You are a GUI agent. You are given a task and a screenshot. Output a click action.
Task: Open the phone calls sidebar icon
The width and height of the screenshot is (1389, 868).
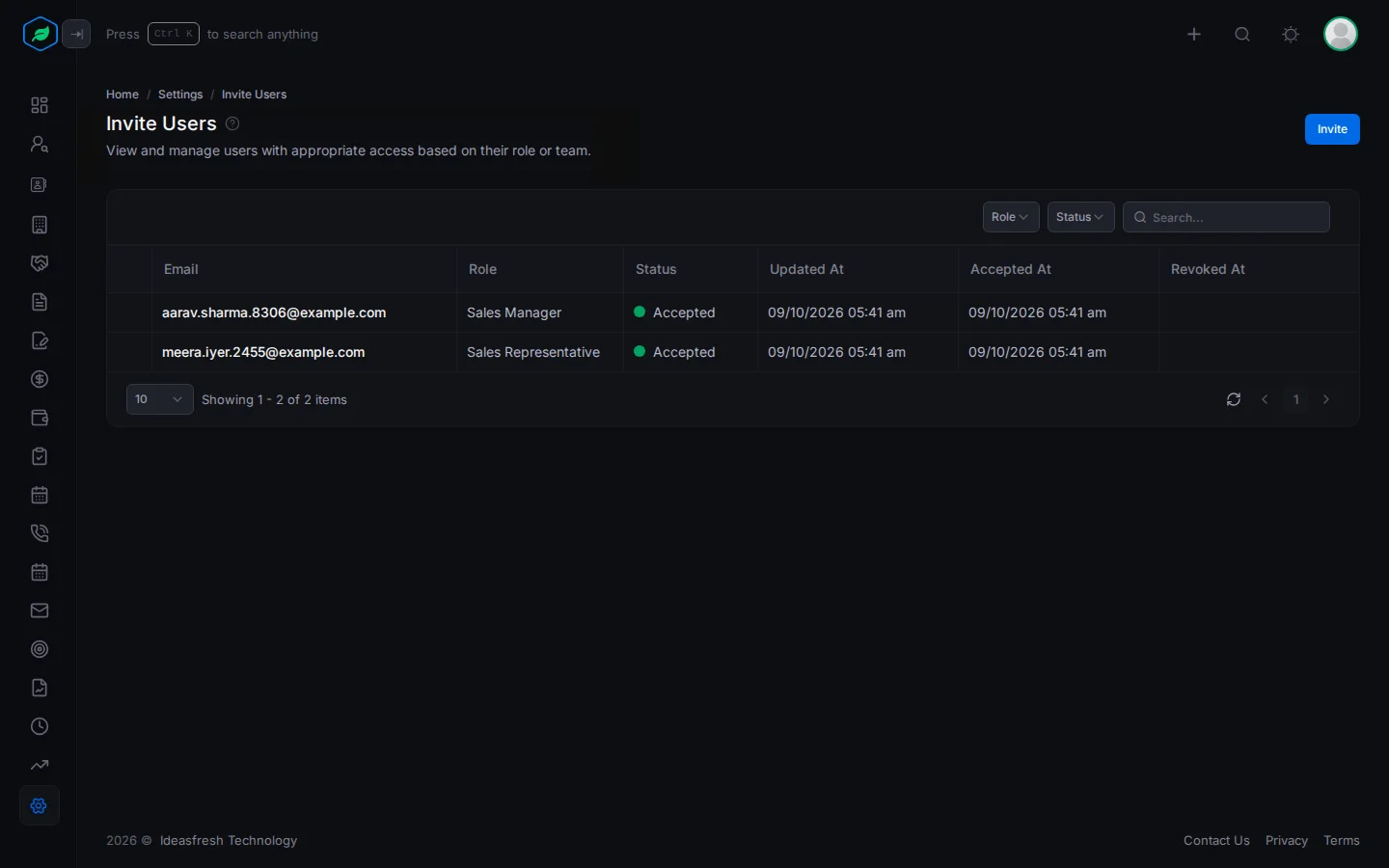pyautogui.click(x=40, y=533)
